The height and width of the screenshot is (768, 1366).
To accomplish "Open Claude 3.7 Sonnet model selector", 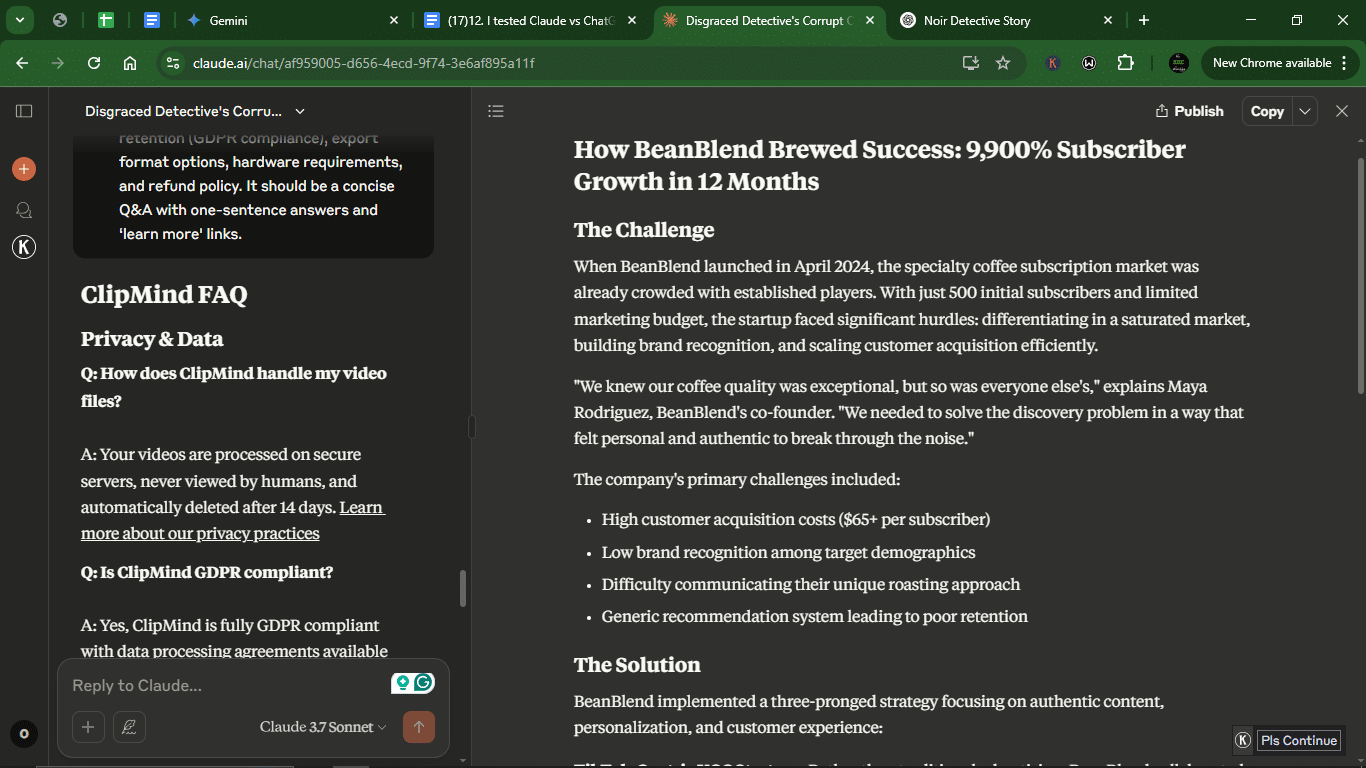I will pyautogui.click(x=322, y=727).
